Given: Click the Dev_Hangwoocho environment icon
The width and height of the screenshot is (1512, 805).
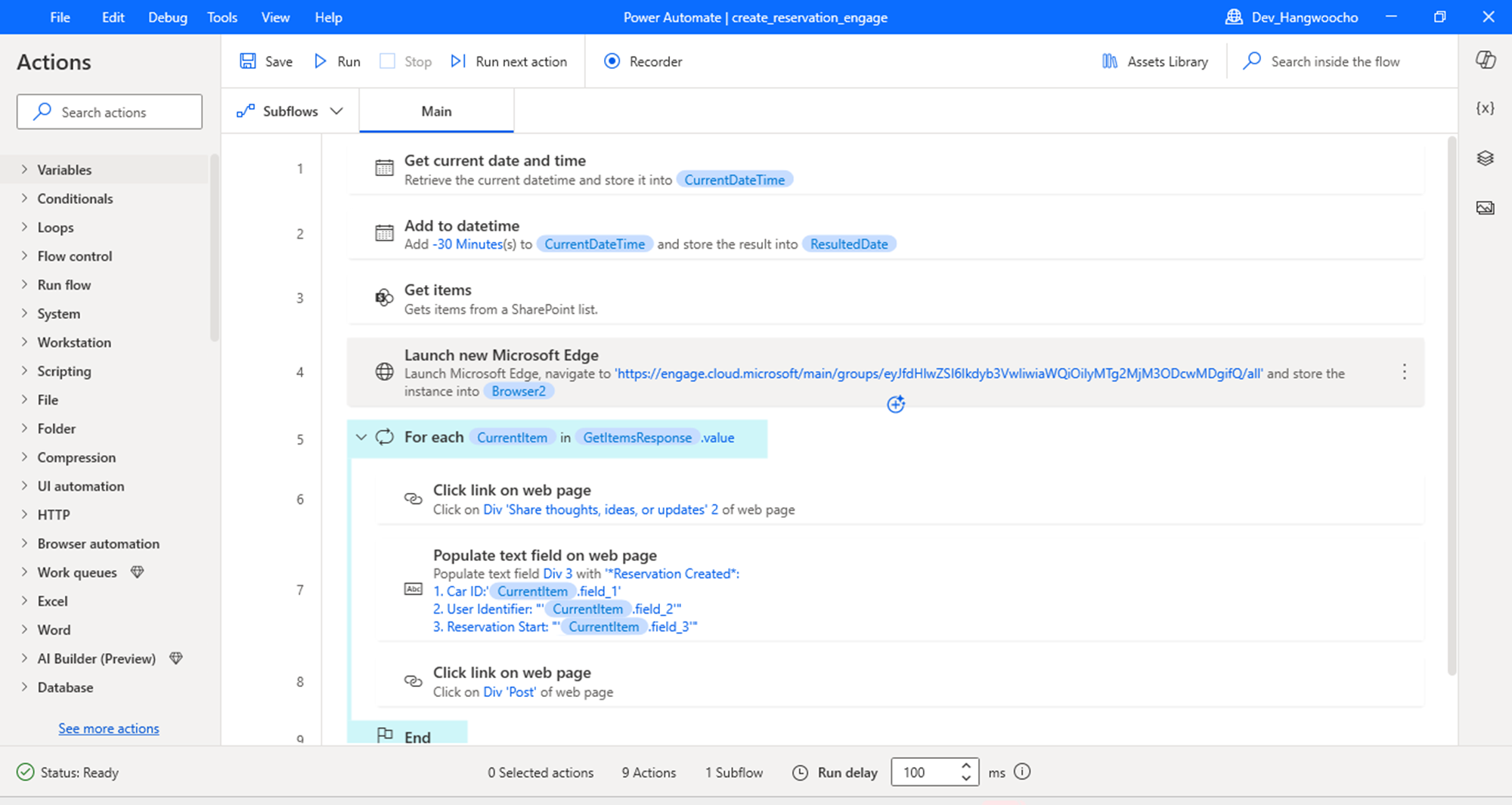Looking at the screenshot, I should tap(1234, 17).
